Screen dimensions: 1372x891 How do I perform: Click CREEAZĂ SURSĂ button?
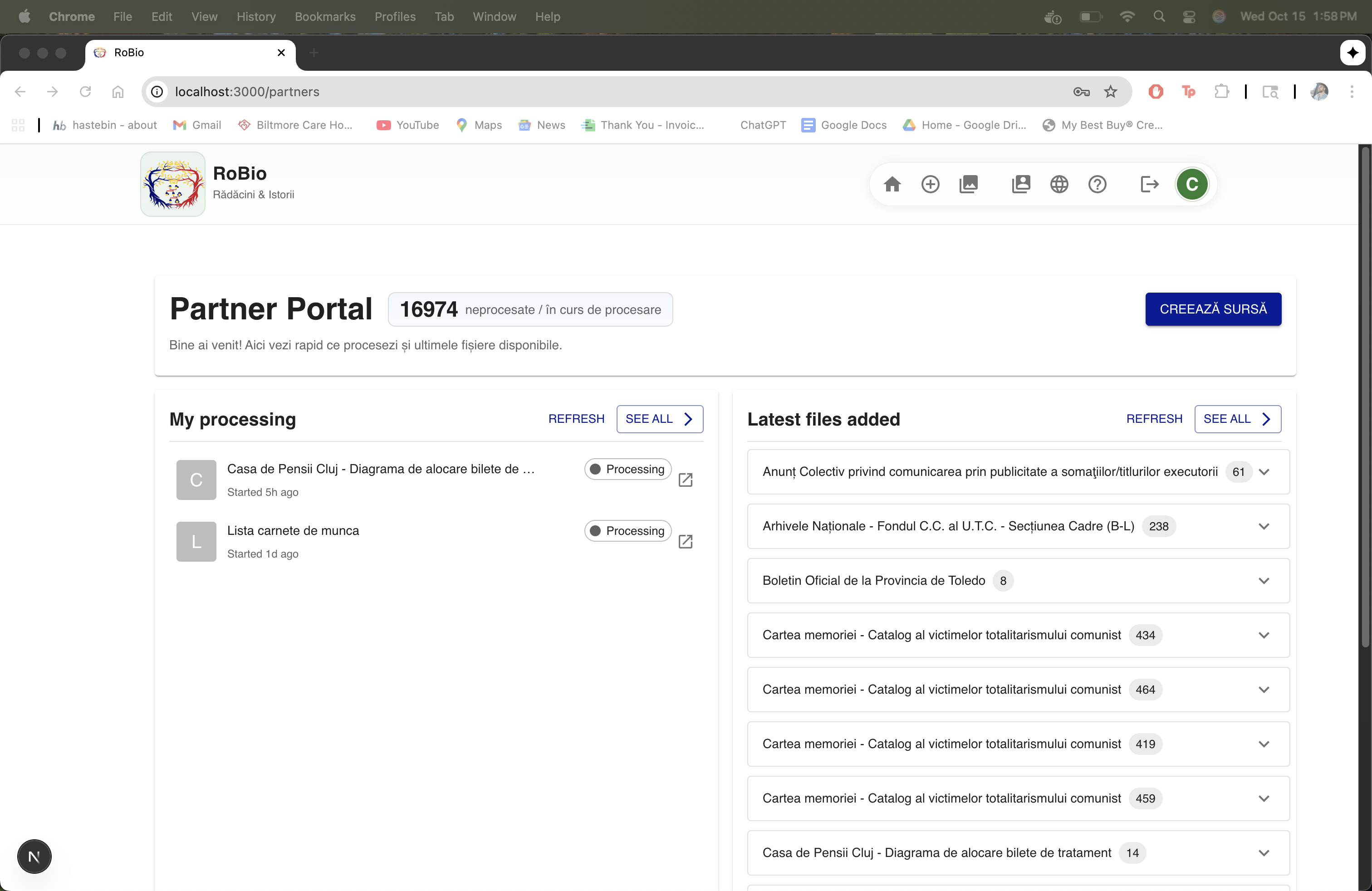(1213, 309)
